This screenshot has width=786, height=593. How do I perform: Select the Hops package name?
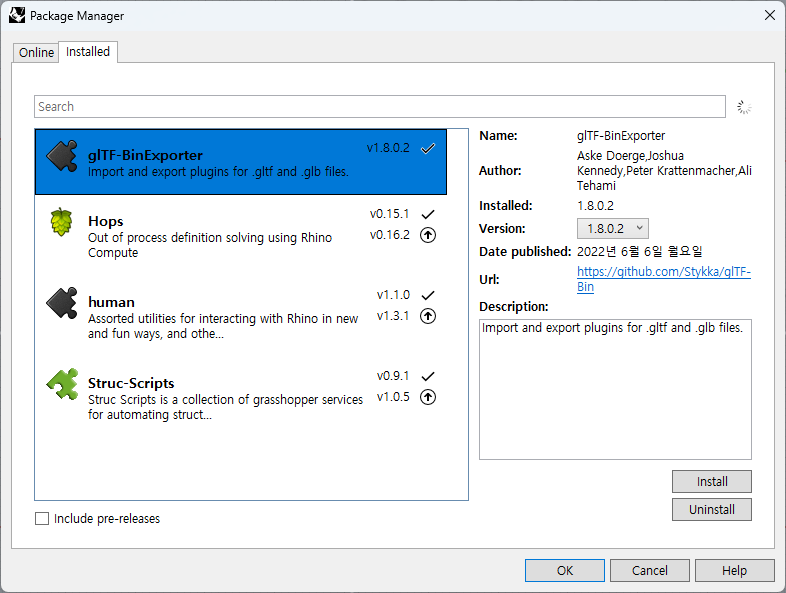point(106,222)
